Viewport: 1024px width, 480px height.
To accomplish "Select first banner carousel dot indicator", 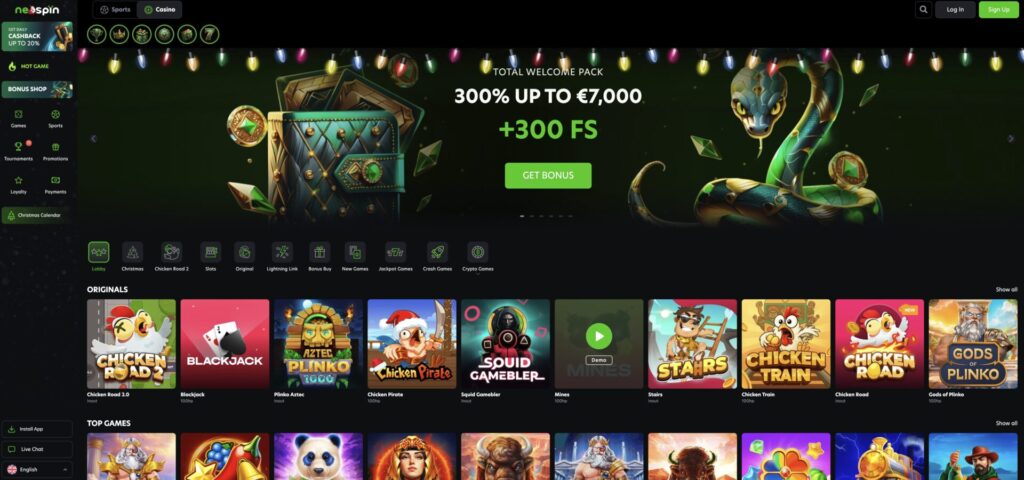I will coord(522,216).
